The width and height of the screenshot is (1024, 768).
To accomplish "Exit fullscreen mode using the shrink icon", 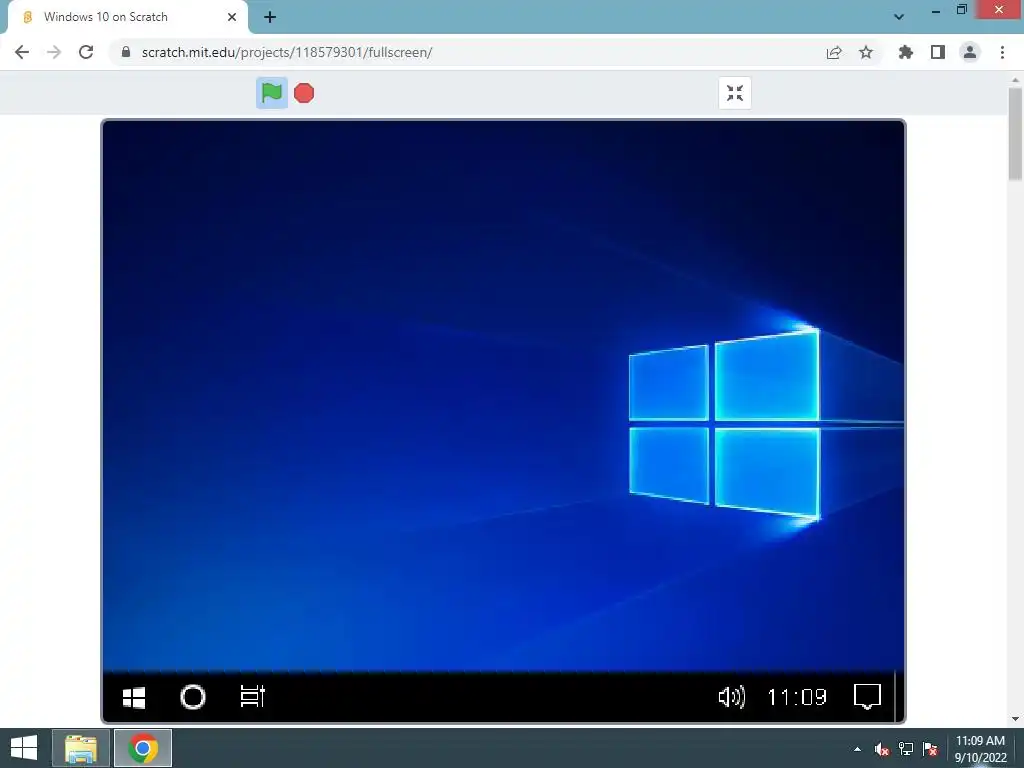I will pyautogui.click(x=735, y=93).
